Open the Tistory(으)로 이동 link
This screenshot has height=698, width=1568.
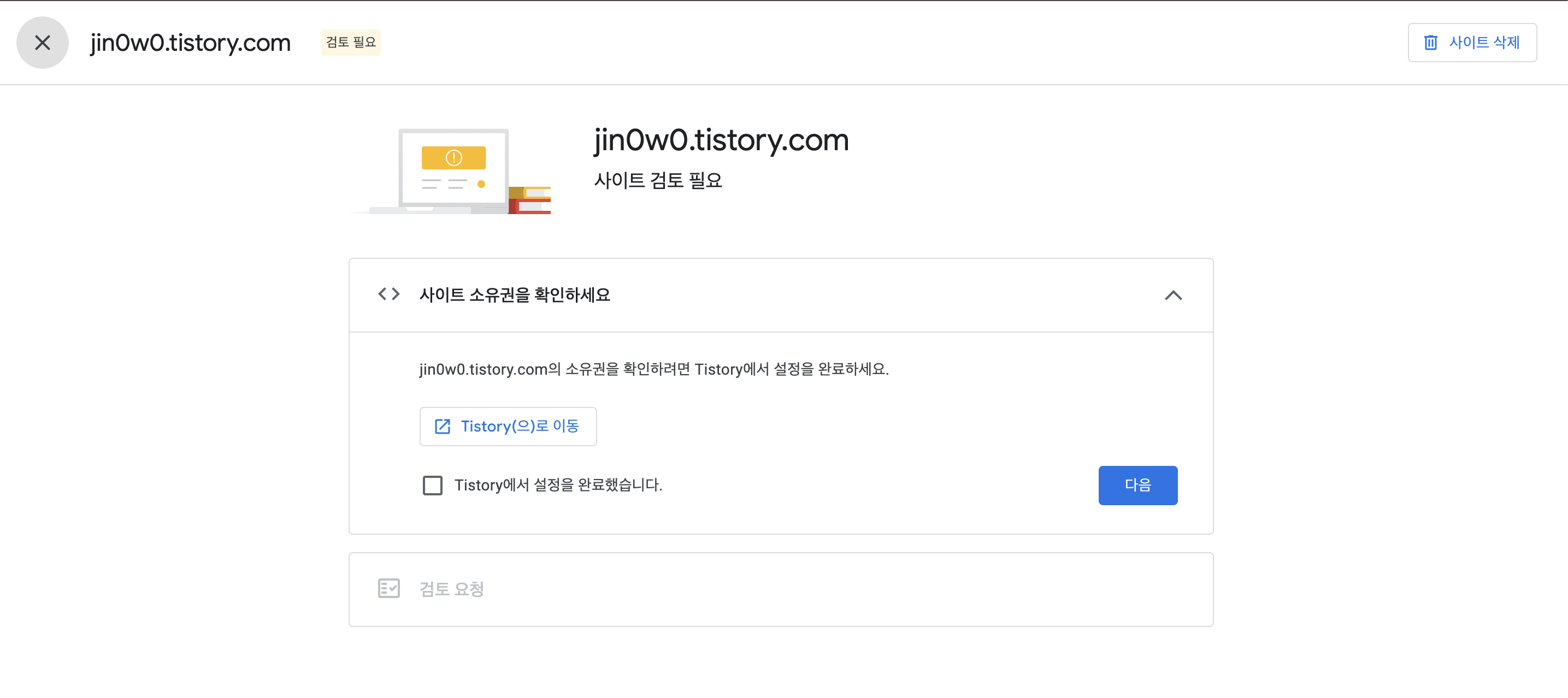[x=519, y=427]
